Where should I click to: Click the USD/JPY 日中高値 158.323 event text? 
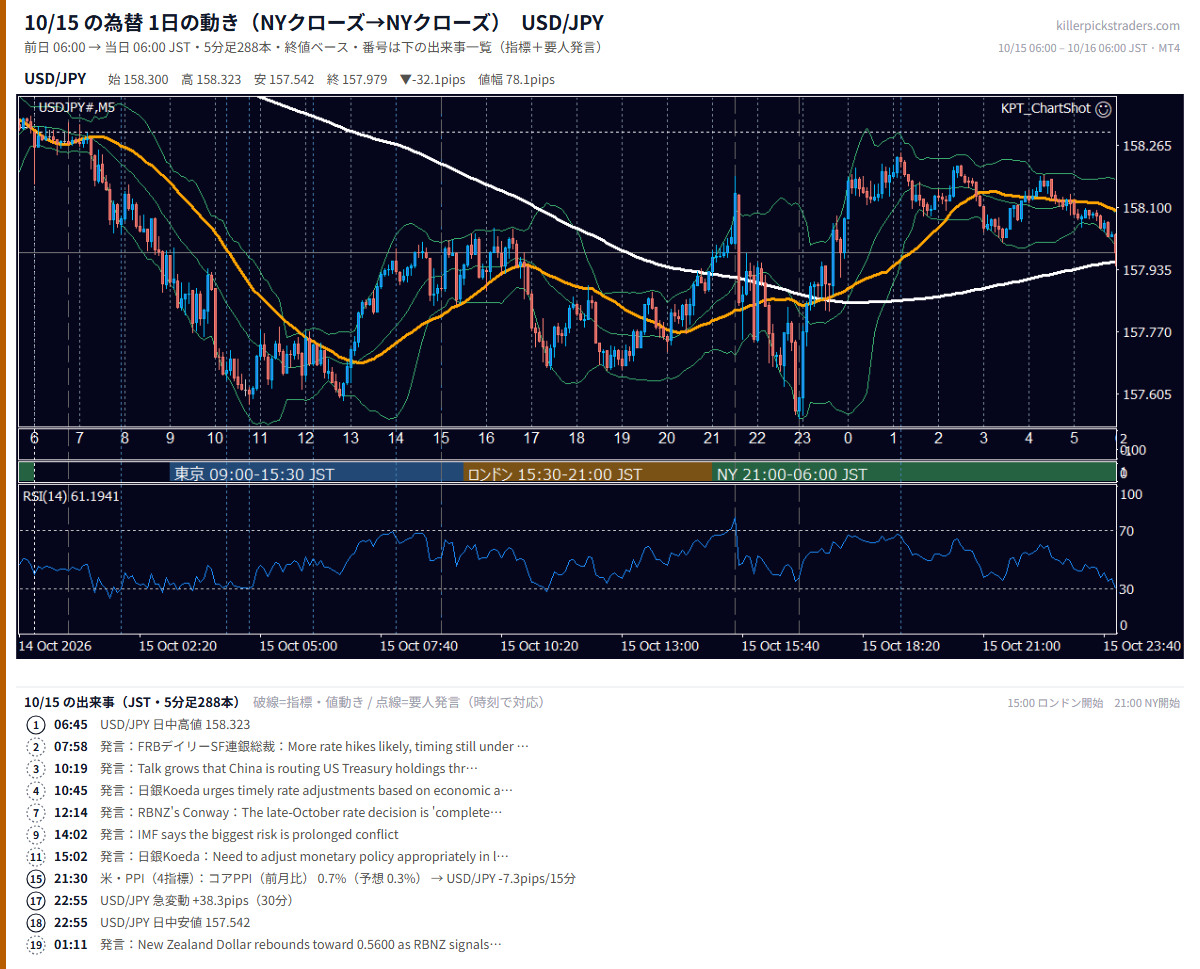(x=175, y=725)
